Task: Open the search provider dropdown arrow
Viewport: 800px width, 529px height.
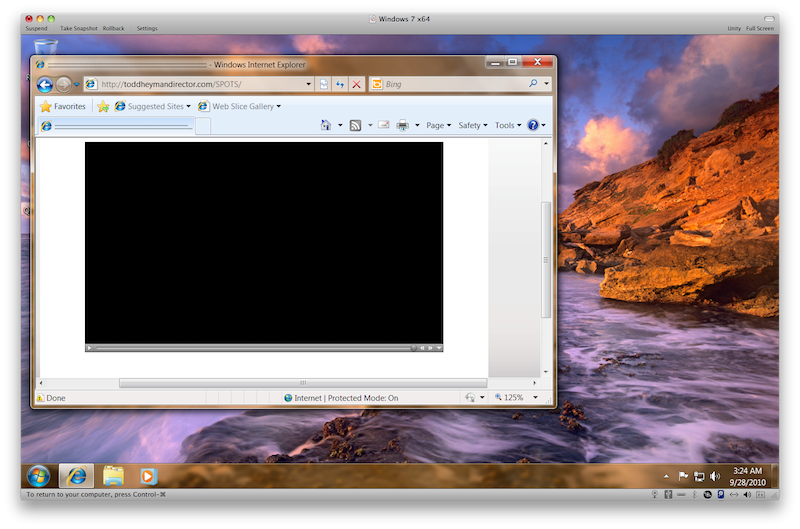Action: (546, 84)
